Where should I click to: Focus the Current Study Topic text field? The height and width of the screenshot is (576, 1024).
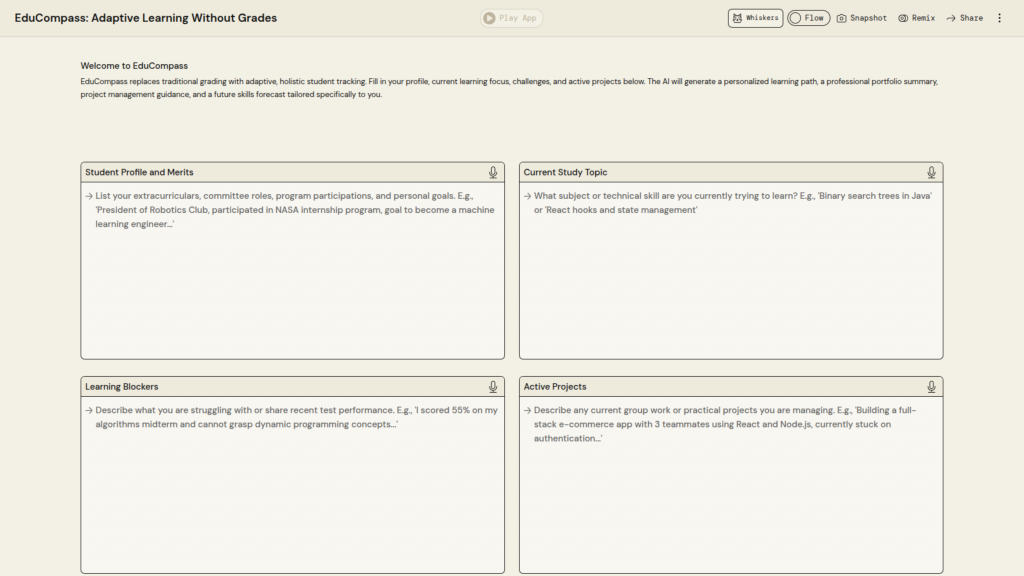(730, 280)
